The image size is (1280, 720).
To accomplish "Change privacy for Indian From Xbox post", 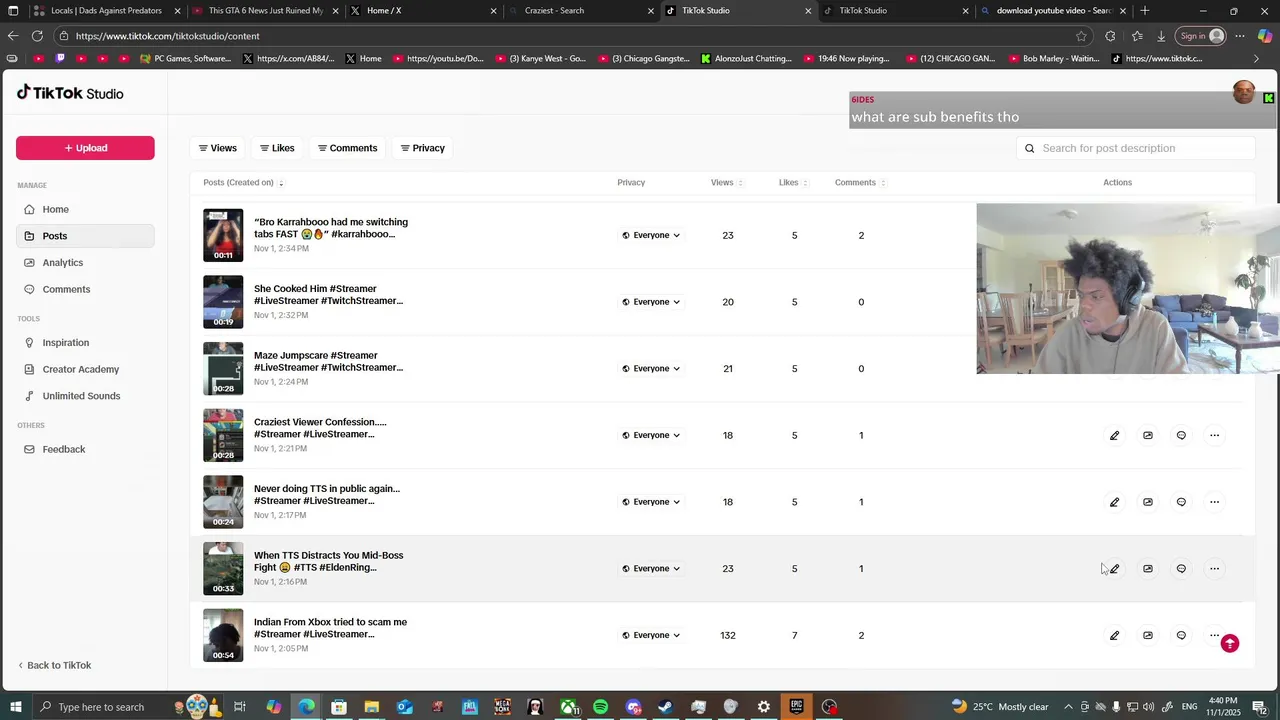I will click(x=651, y=635).
